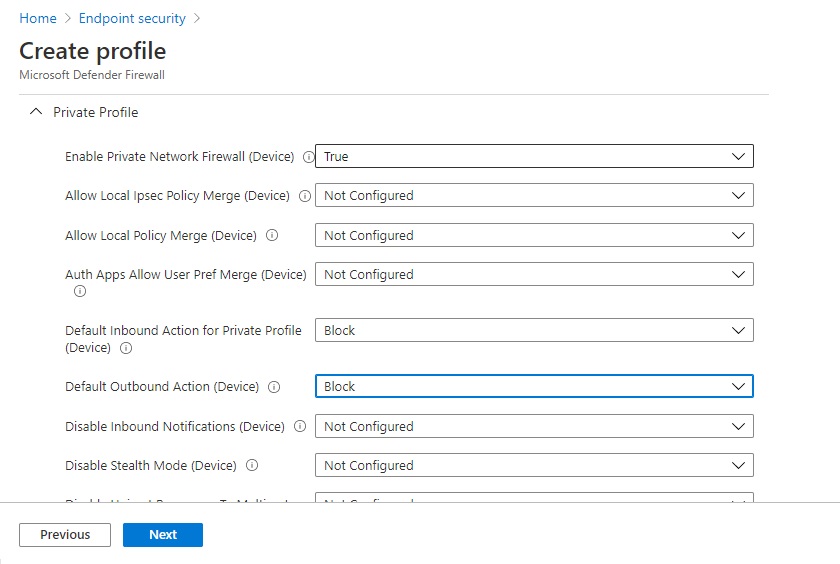The height and width of the screenshot is (564, 840).
Task: Click the Next button
Action: (163, 535)
